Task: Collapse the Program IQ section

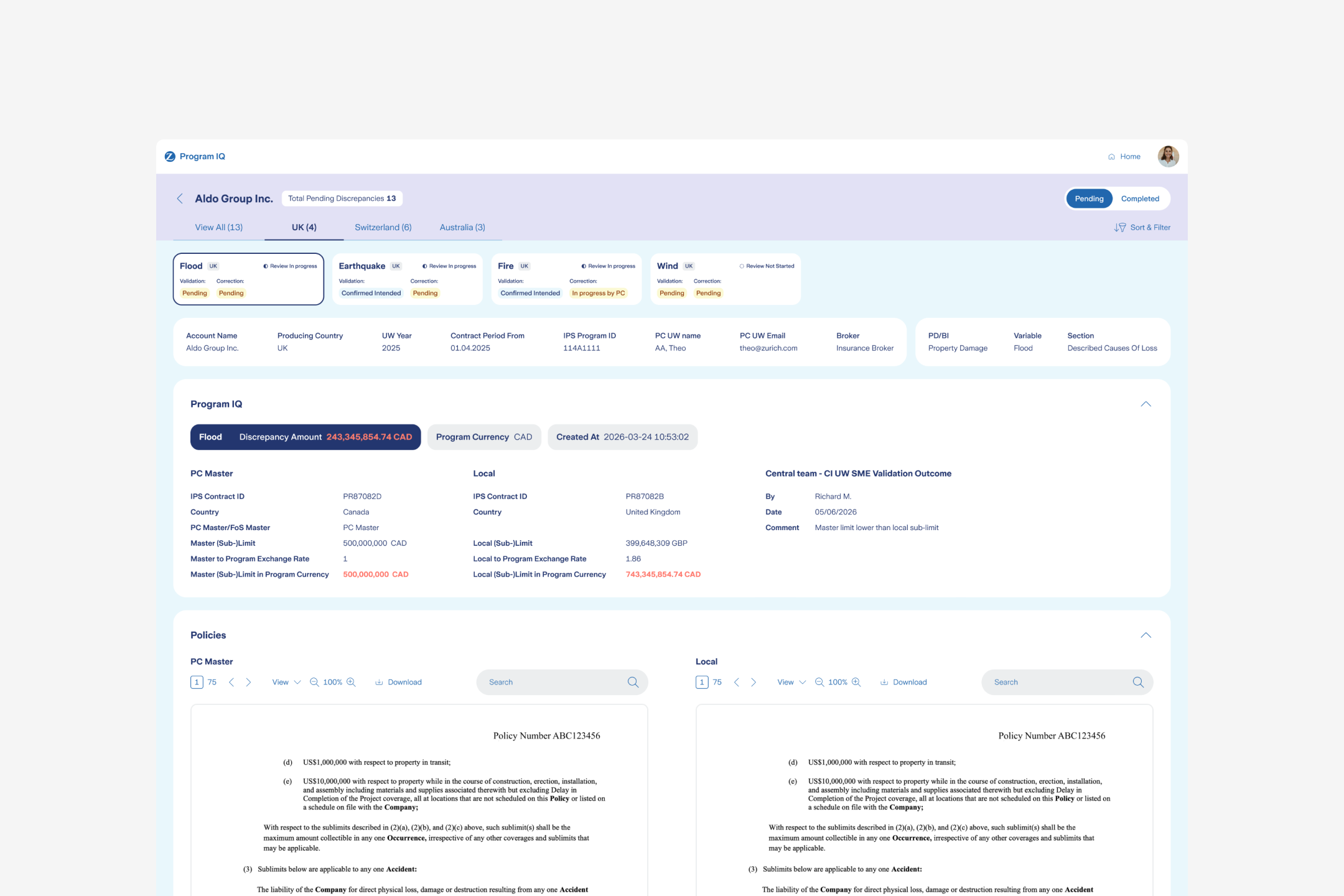Action: click(x=1146, y=404)
